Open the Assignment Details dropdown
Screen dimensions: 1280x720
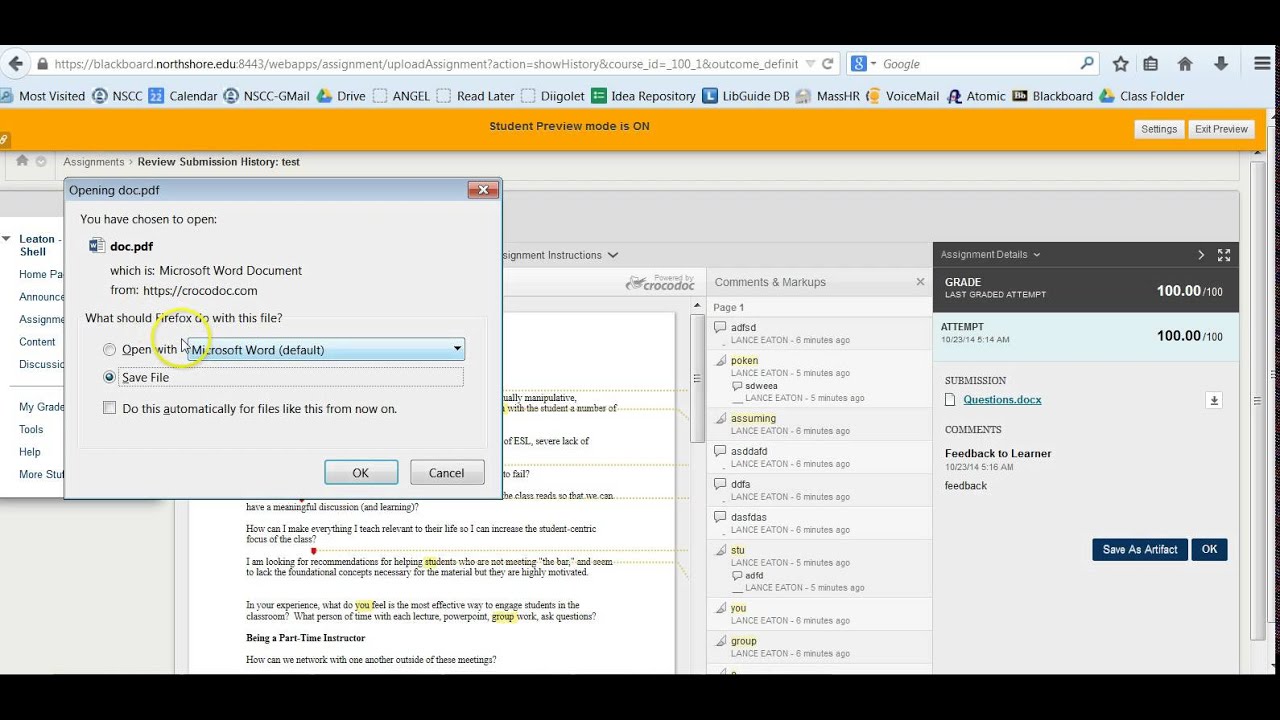click(x=990, y=255)
